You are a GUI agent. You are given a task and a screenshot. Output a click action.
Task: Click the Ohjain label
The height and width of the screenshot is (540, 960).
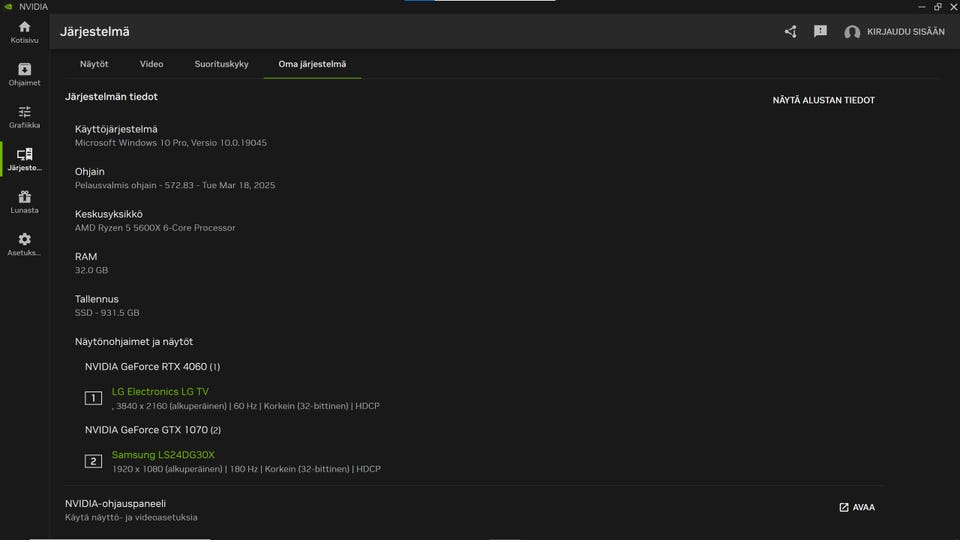pyautogui.click(x=89, y=171)
